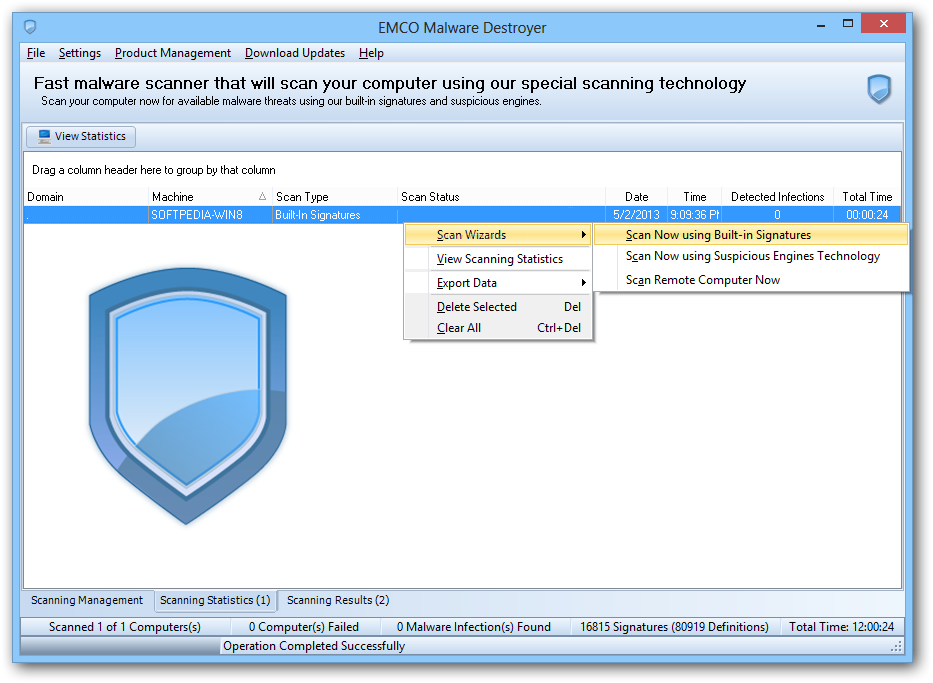Image resolution: width=933 pixels, height=683 pixels.
Task: Click the Time column header
Action: pyautogui.click(x=694, y=197)
